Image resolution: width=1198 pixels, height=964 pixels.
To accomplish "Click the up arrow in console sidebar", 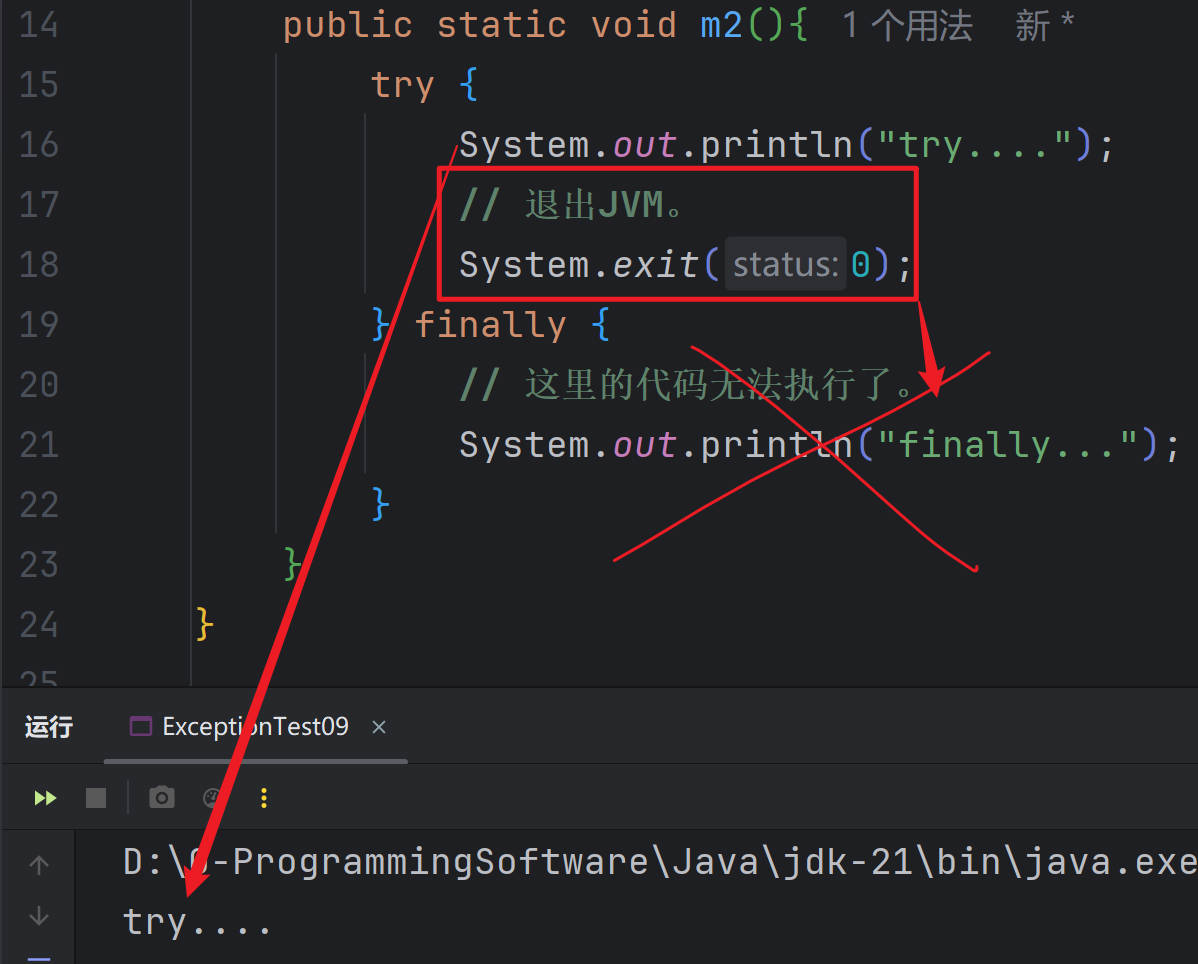I will 39,865.
